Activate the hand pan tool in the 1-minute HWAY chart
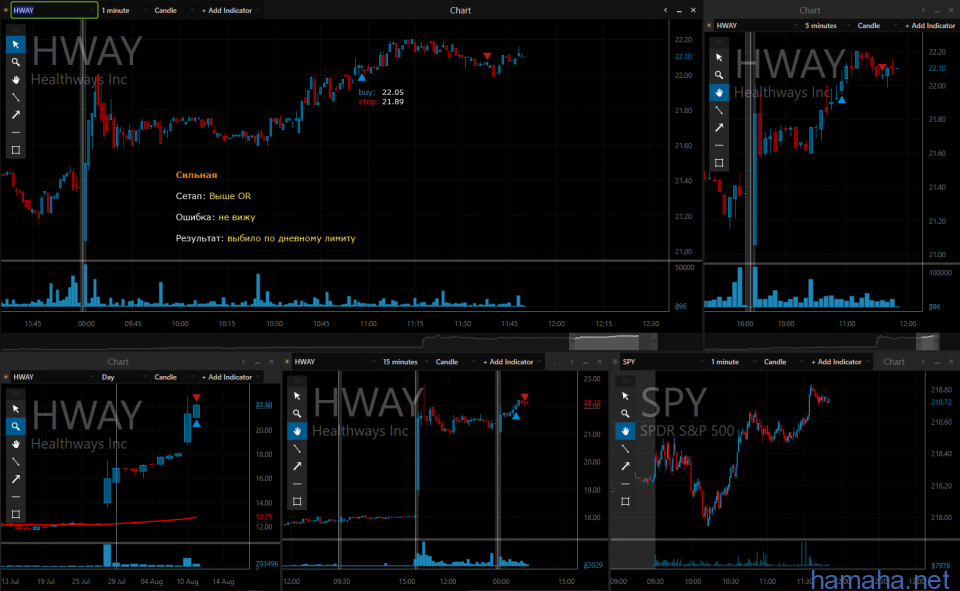Viewport: 960px width, 591px height. tap(16, 80)
